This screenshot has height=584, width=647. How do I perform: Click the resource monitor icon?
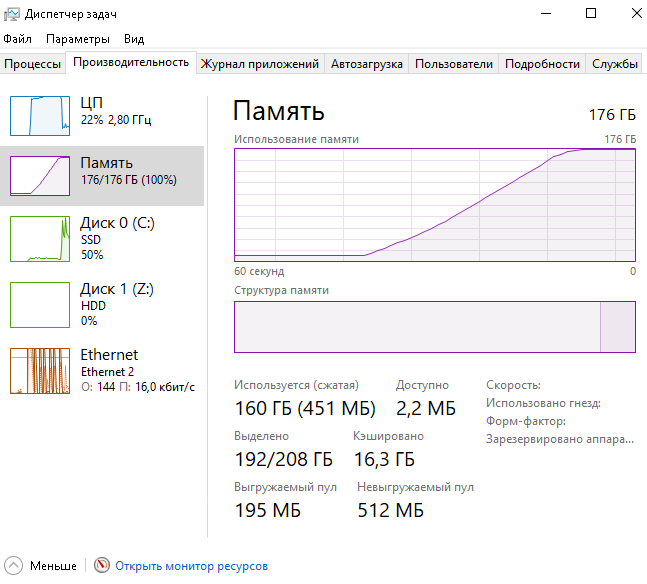[102, 566]
